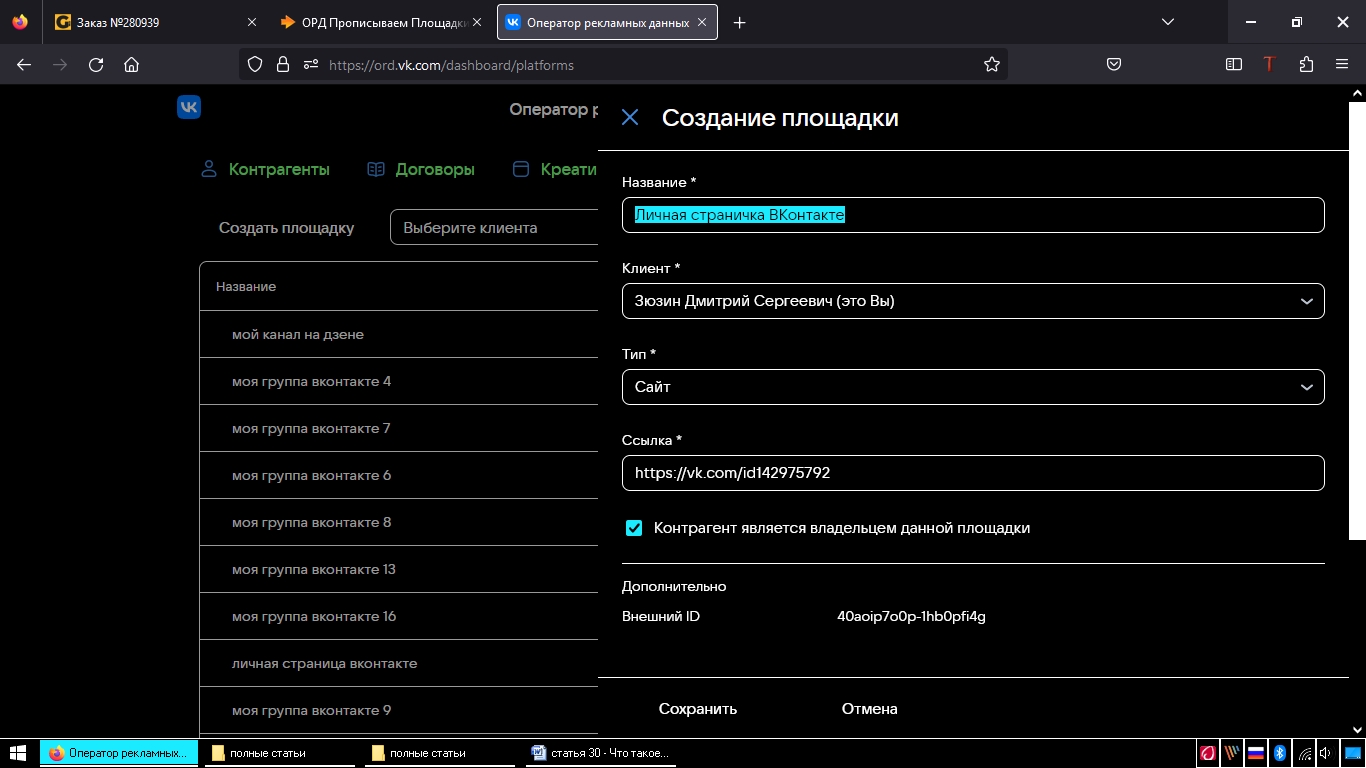The width and height of the screenshot is (1366, 768).
Task: Click the red T extension icon
Action: click(1270, 64)
